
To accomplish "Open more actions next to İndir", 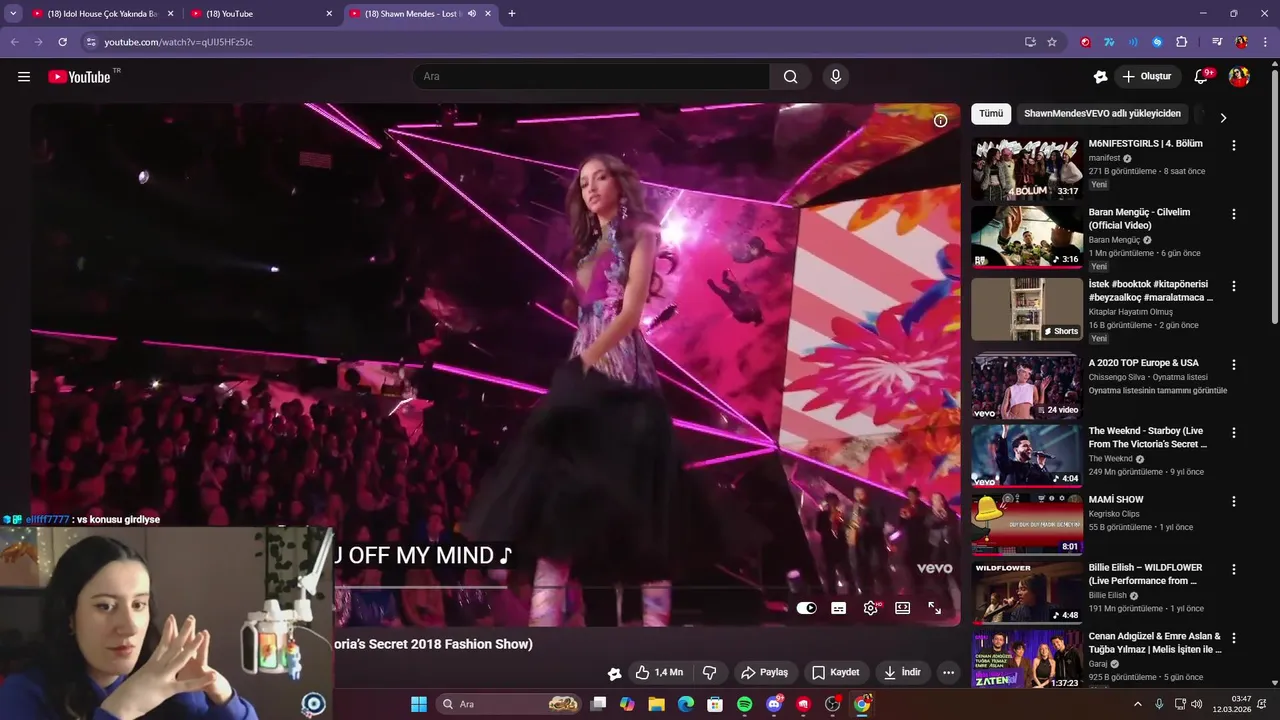I will (x=948, y=673).
